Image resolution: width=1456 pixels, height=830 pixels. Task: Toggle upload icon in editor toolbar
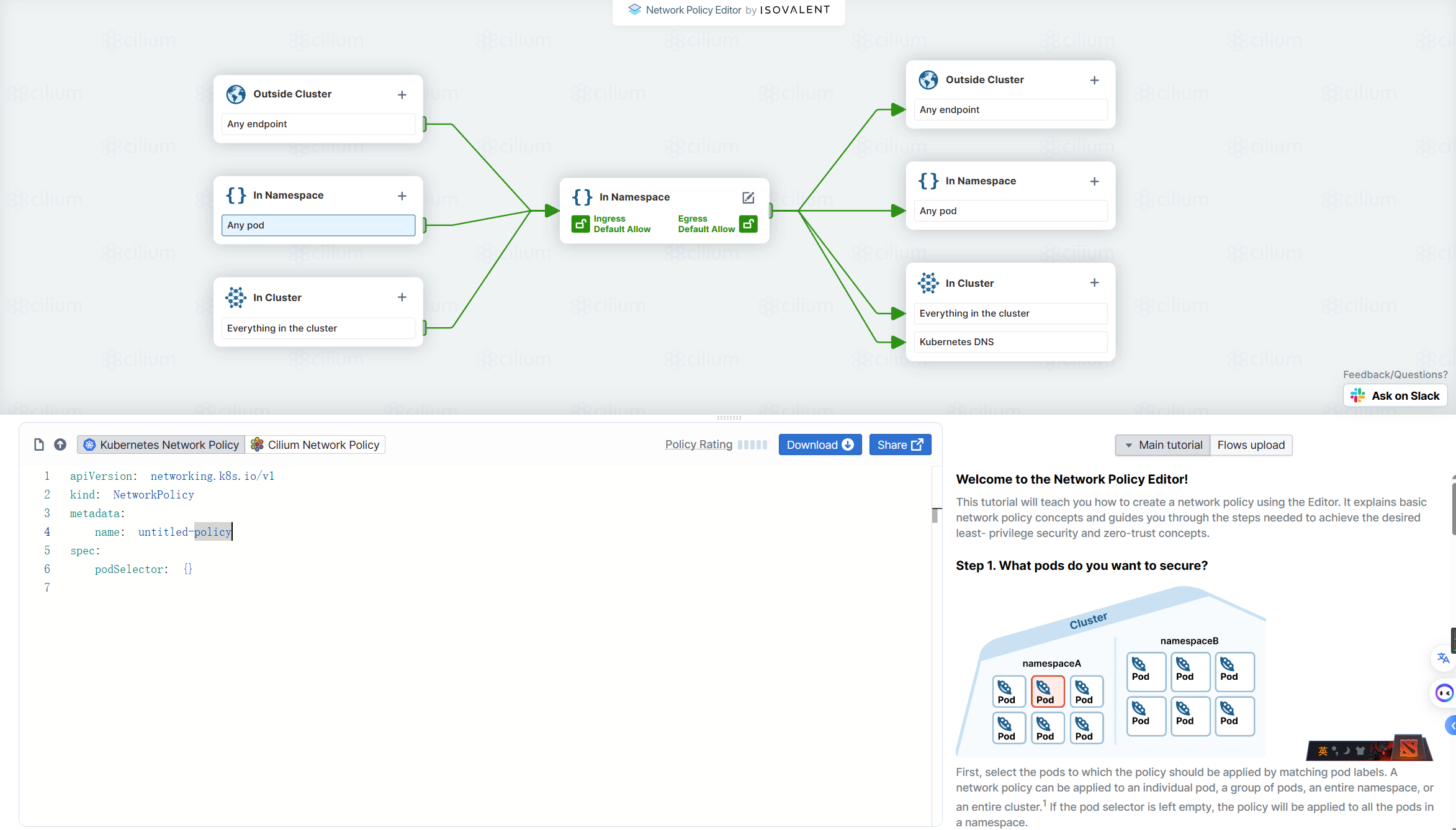[x=60, y=444]
